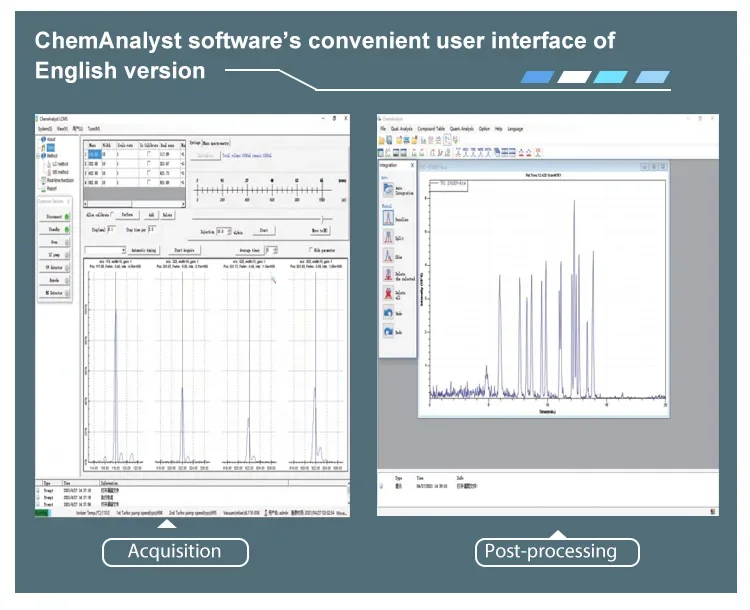The height and width of the screenshot is (610, 750).
Task: Open the Option menu
Action: click(484, 129)
